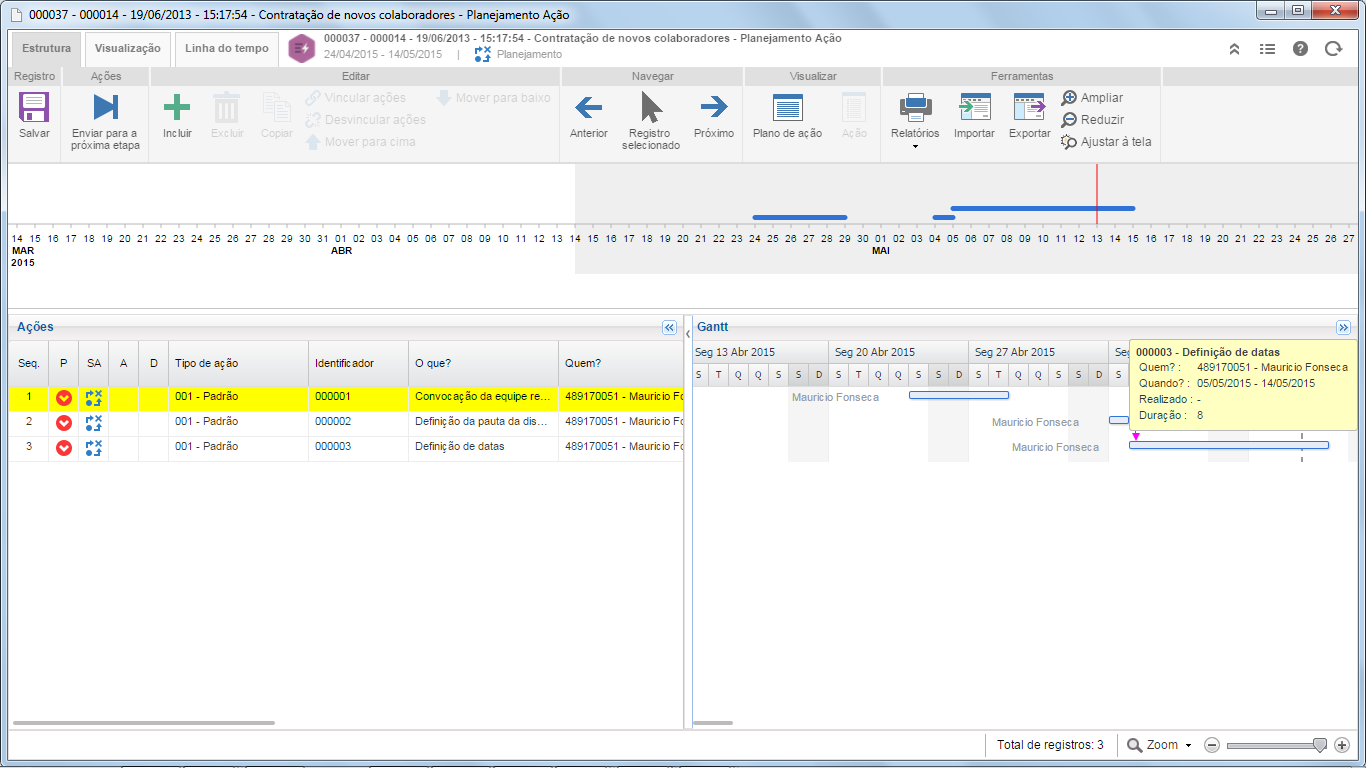Click the collapse ribbon double-chevron icon

tap(1235, 48)
